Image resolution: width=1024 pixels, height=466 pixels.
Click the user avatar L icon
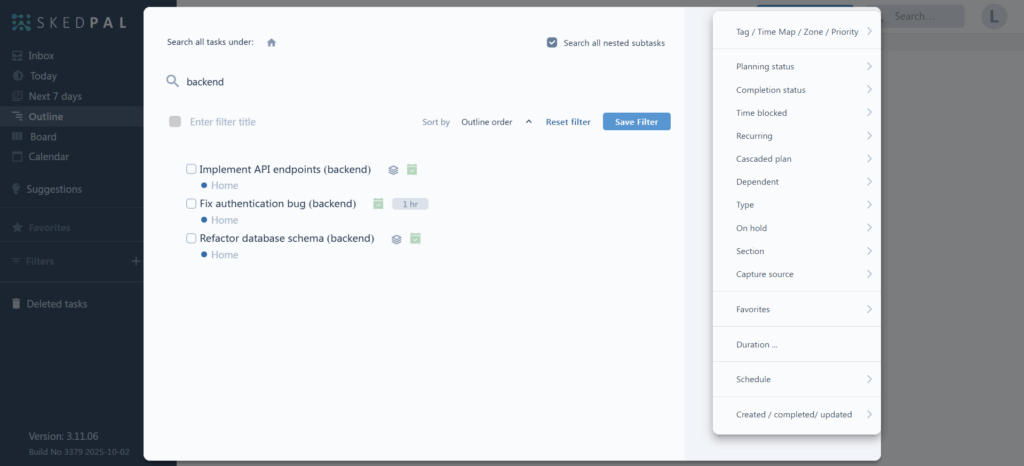[x=994, y=16]
